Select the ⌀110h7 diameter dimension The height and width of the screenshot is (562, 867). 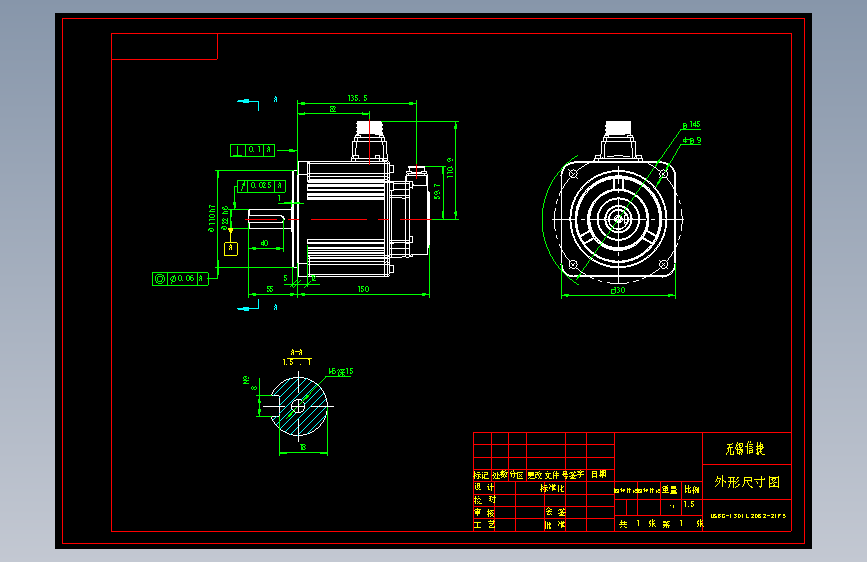[x=211, y=218]
